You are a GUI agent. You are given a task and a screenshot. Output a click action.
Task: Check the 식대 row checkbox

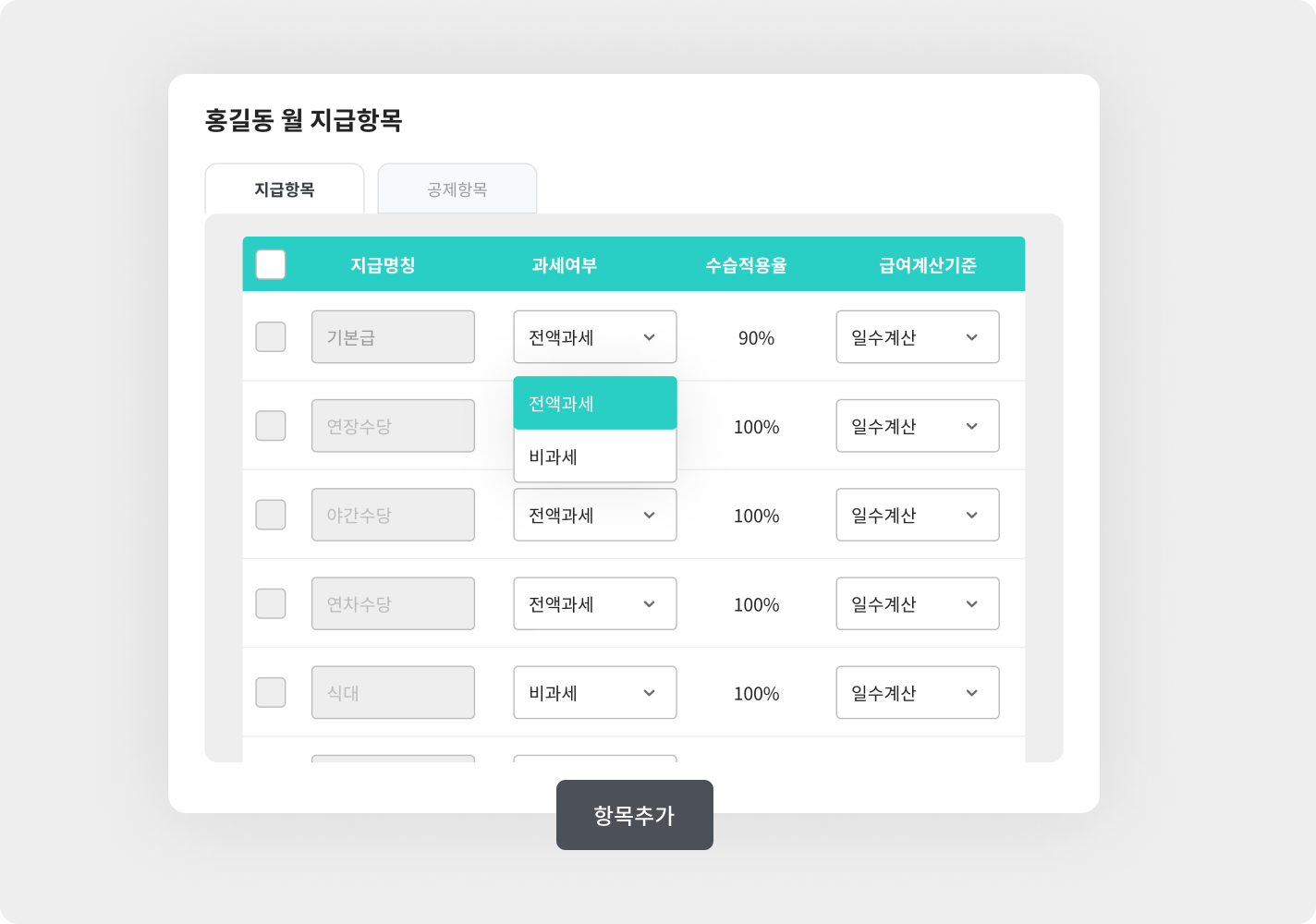pyautogui.click(x=271, y=692)
